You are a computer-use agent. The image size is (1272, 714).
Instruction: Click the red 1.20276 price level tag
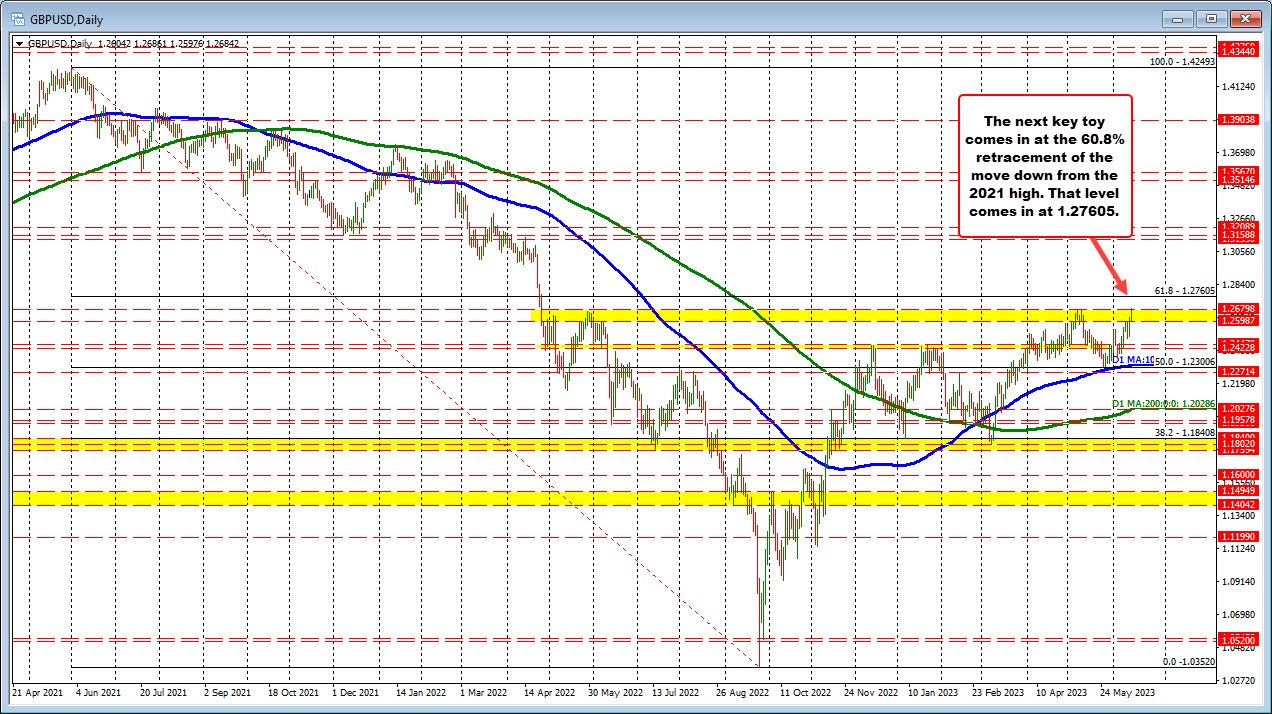(x=1237, y=408)
